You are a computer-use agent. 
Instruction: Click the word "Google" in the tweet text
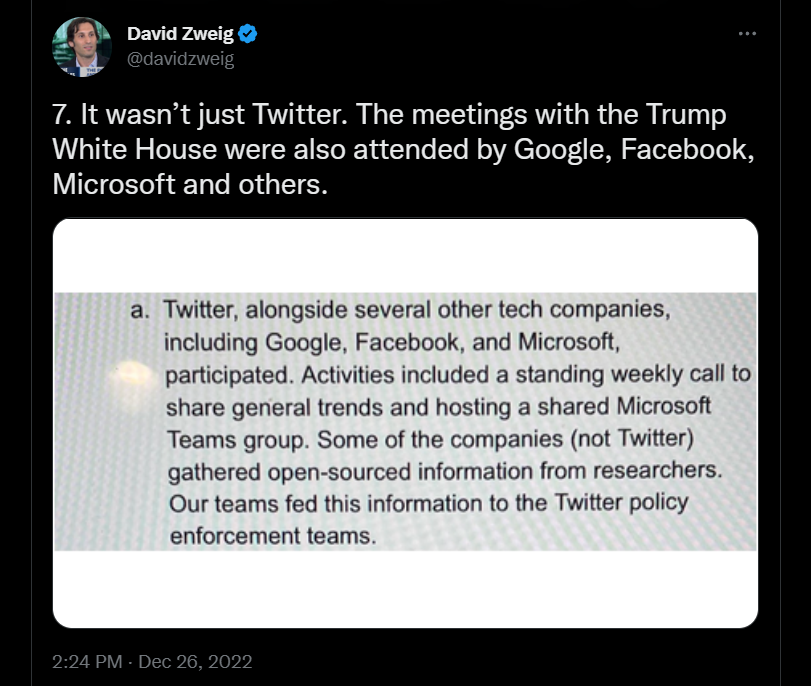[x=558, y=149]
